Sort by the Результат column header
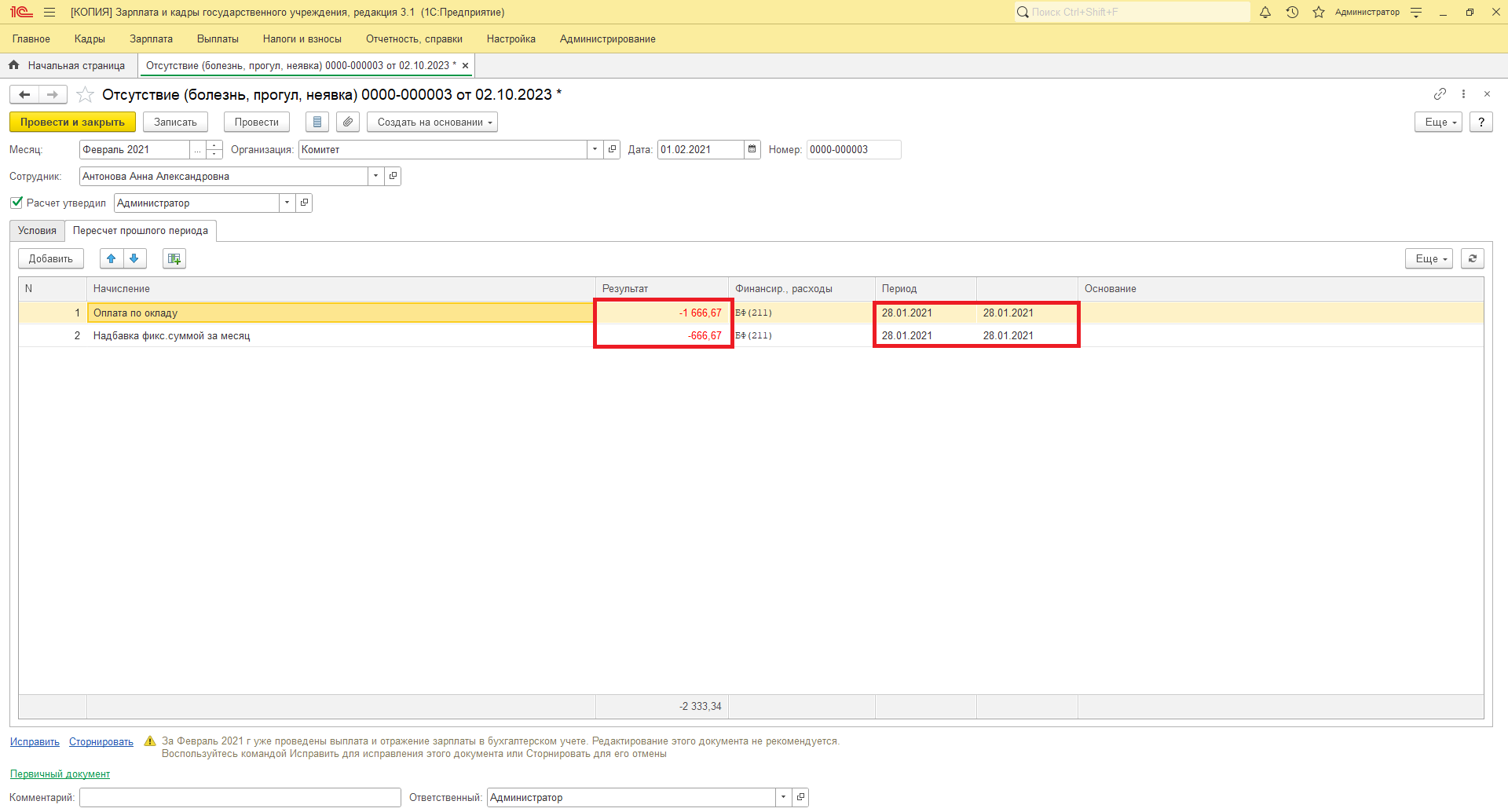The width and height of the screenshot is (1508, 812). point(662,288)
